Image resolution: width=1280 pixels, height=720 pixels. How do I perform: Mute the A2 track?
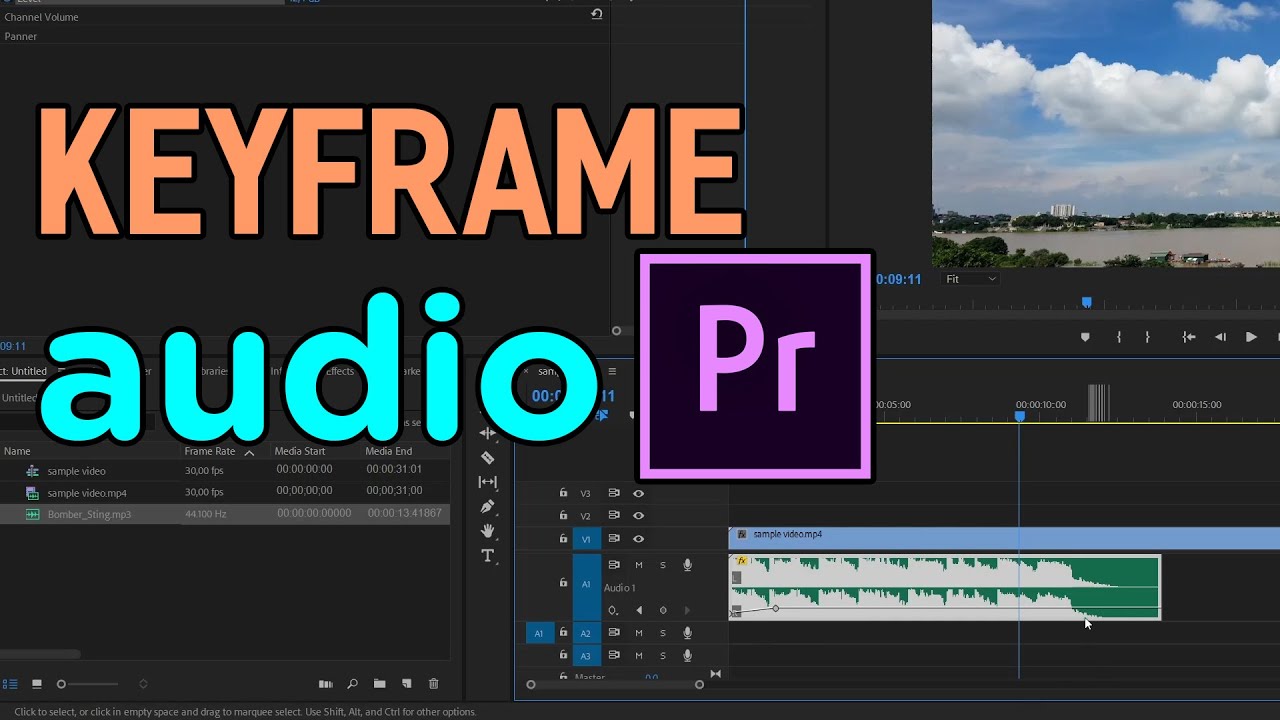pos(639,633)
